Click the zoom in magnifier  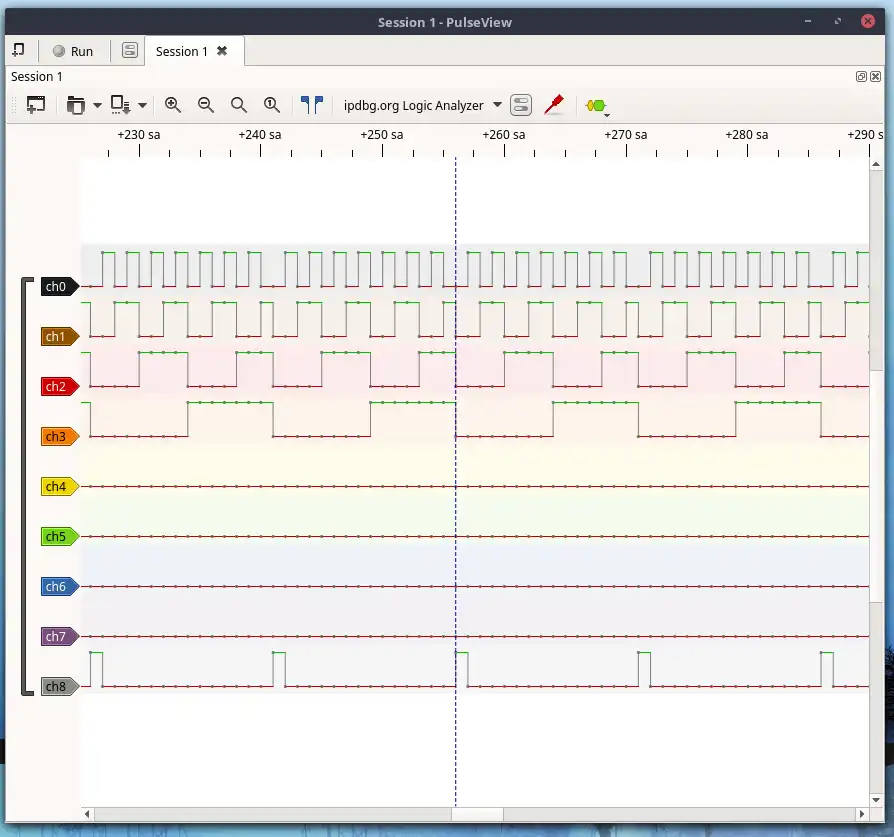click(173, 105)
